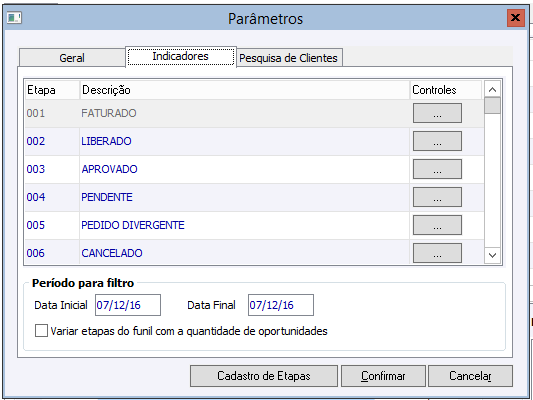Click the Controles column header
Screen dimensions: 533x400
click(446, 90)
